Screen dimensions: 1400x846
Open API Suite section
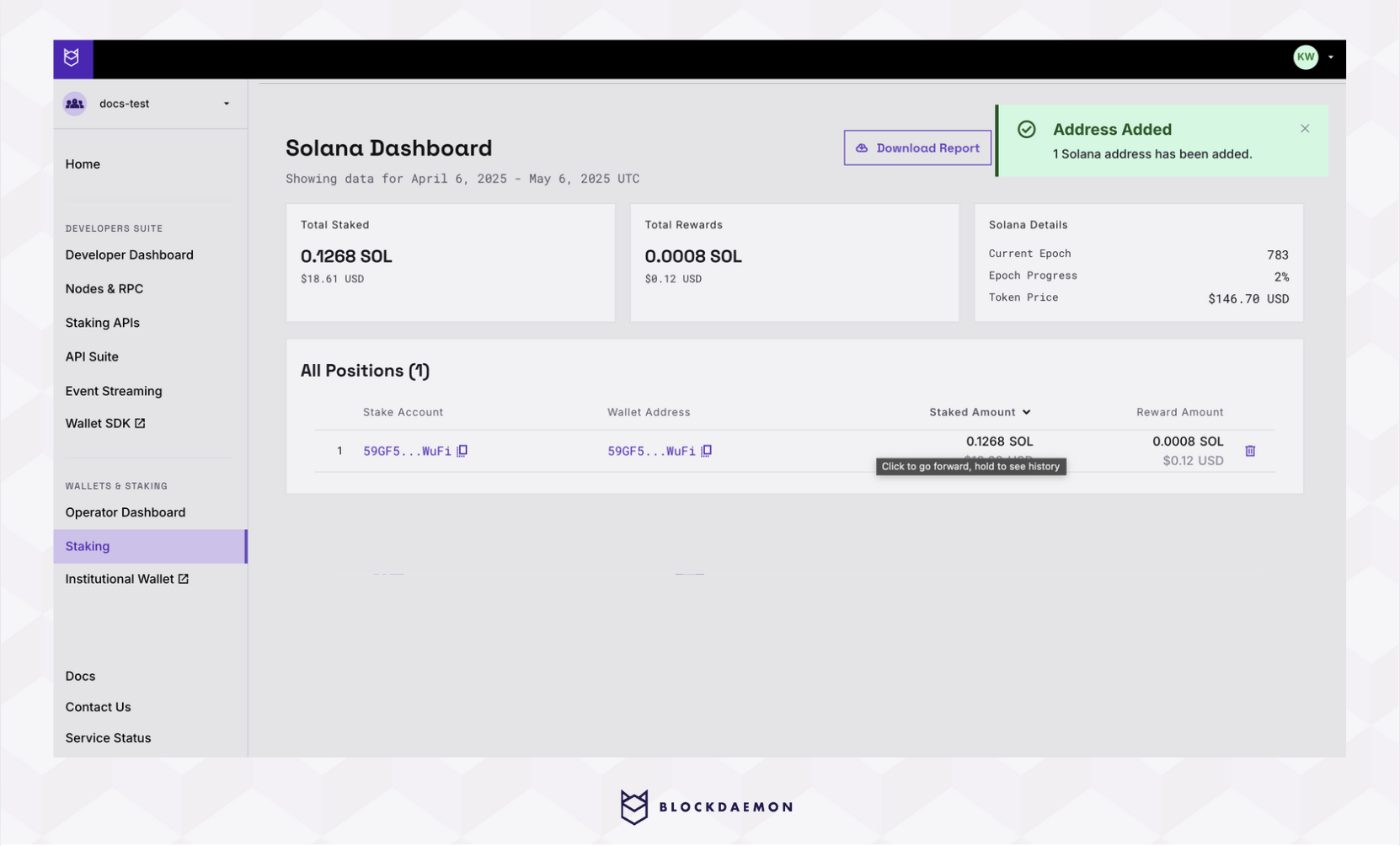point(92,356)
